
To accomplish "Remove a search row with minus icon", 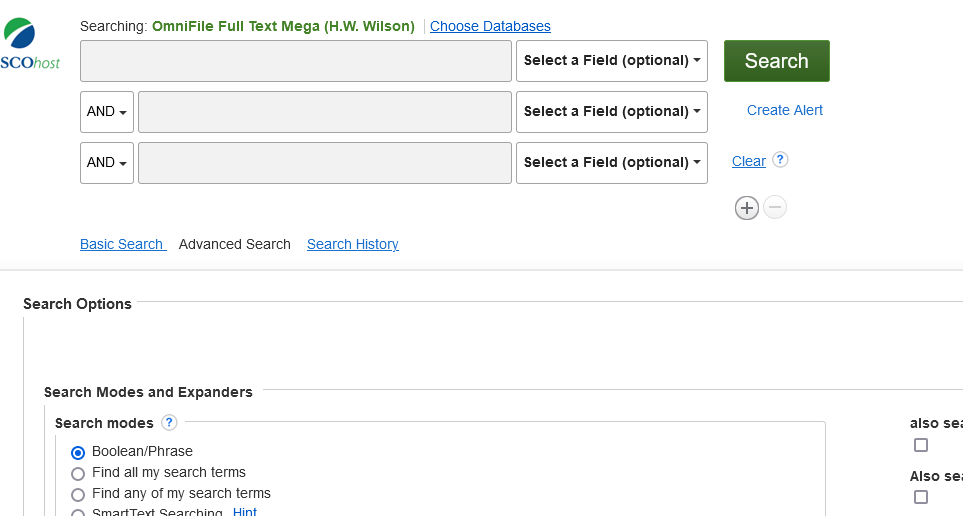I will [775, 207].
